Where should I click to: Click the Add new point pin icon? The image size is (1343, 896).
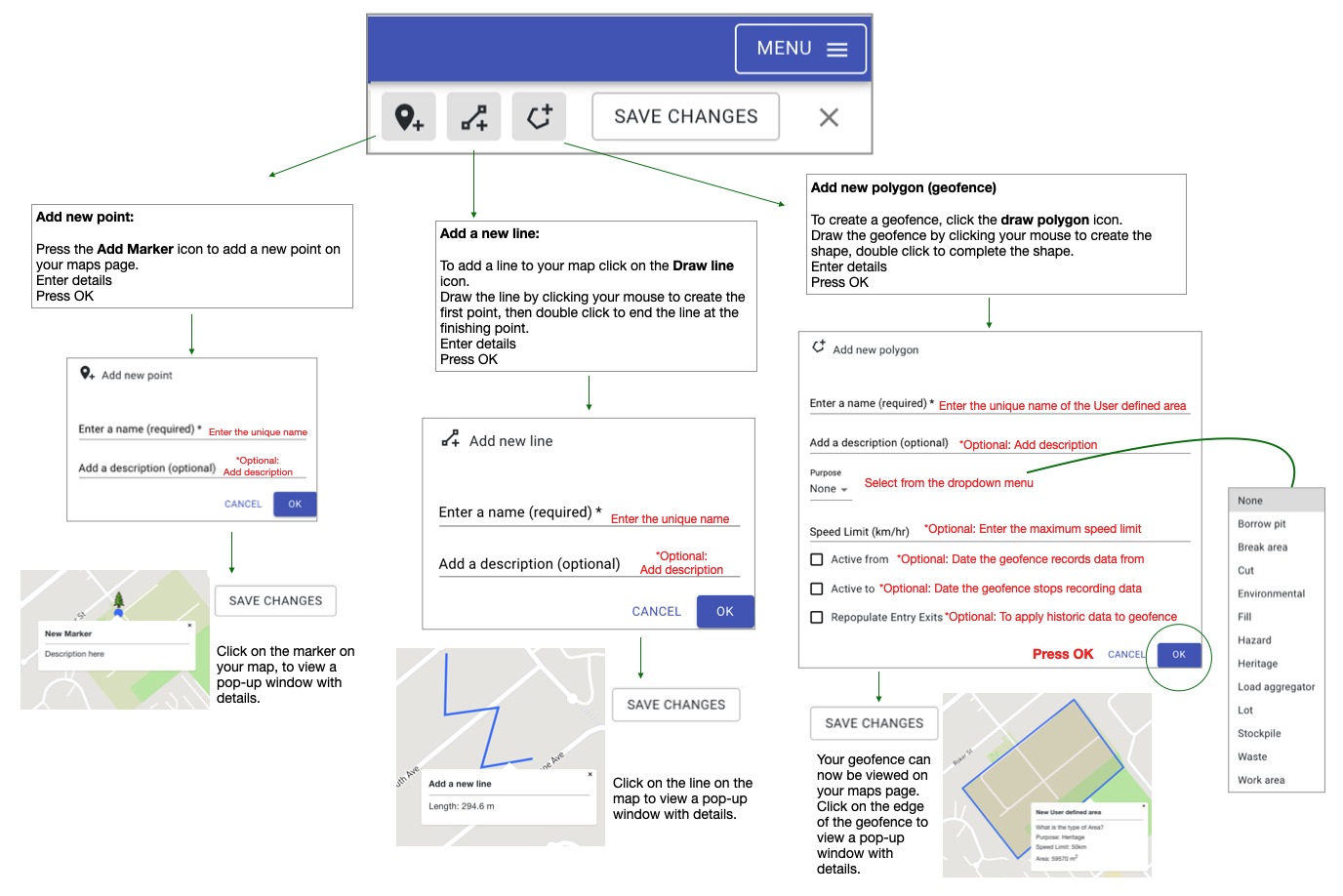point(88,374)
